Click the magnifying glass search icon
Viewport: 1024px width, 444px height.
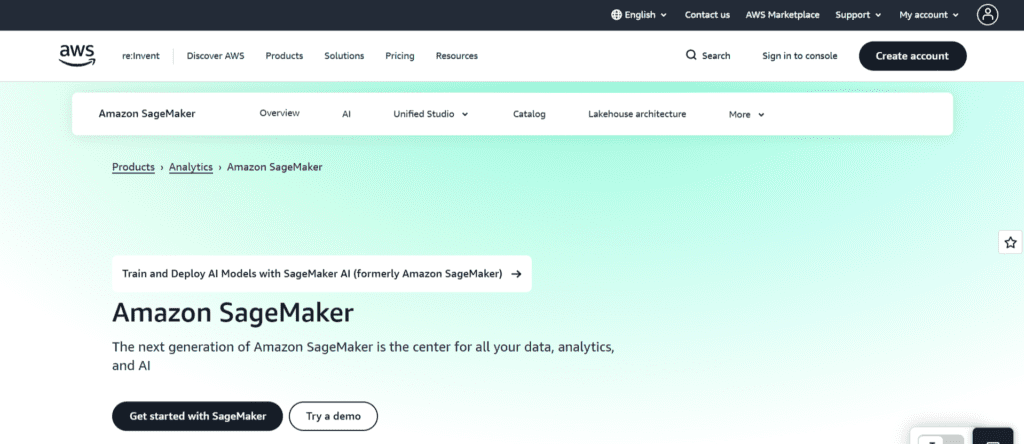coord(691,56)
